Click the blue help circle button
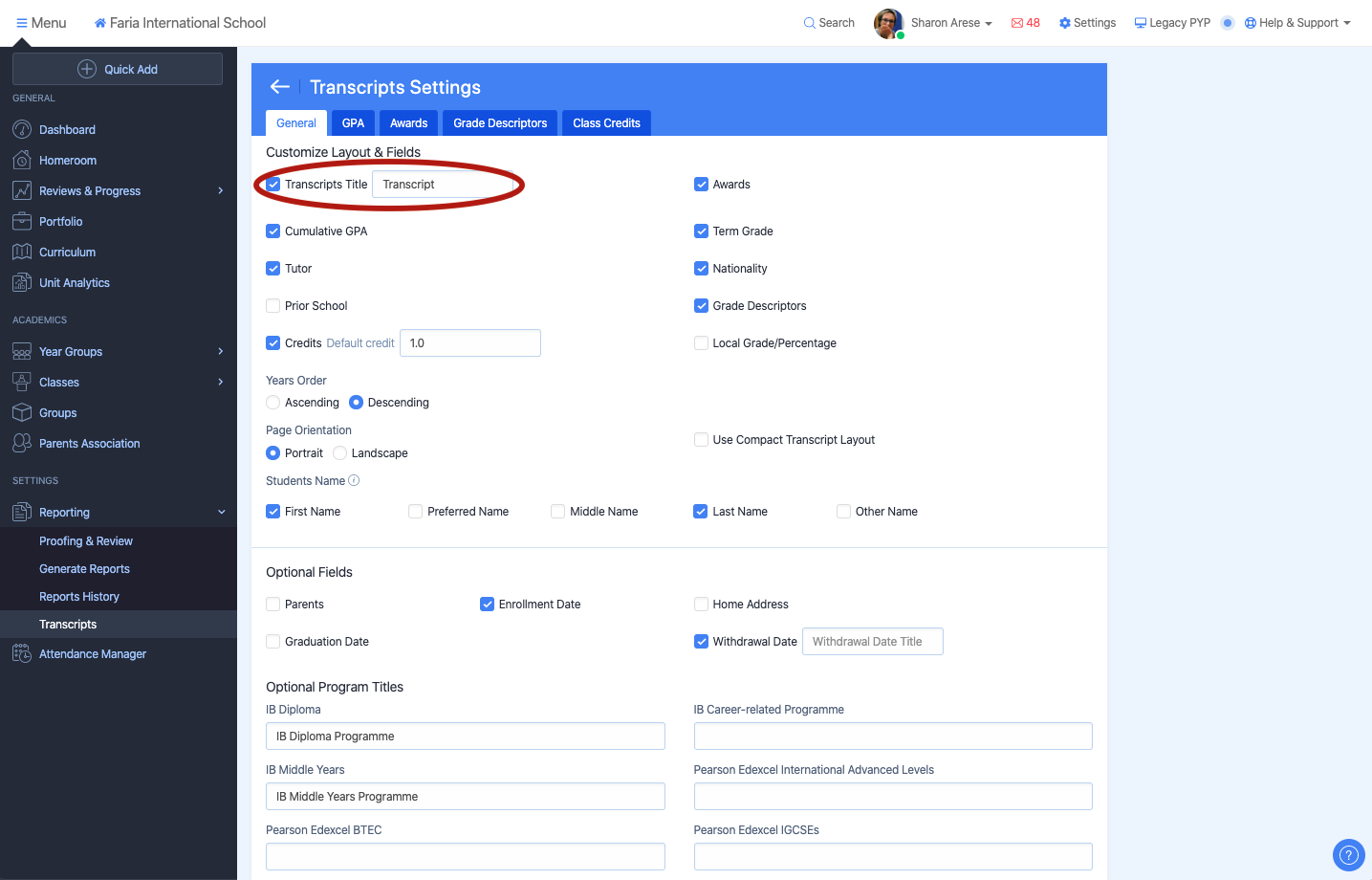1372x880 pixels. [x=1348, y=854]
